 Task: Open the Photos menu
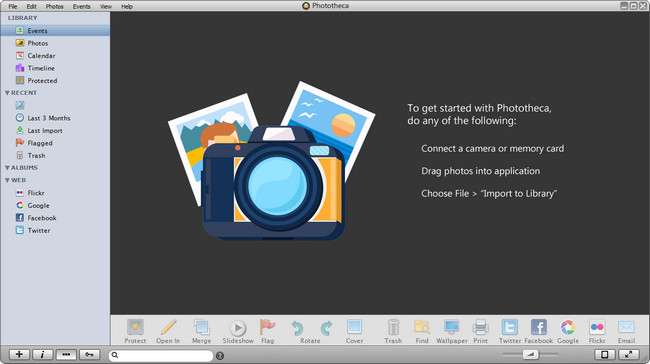pyautogui.click(x=54, y=6)
